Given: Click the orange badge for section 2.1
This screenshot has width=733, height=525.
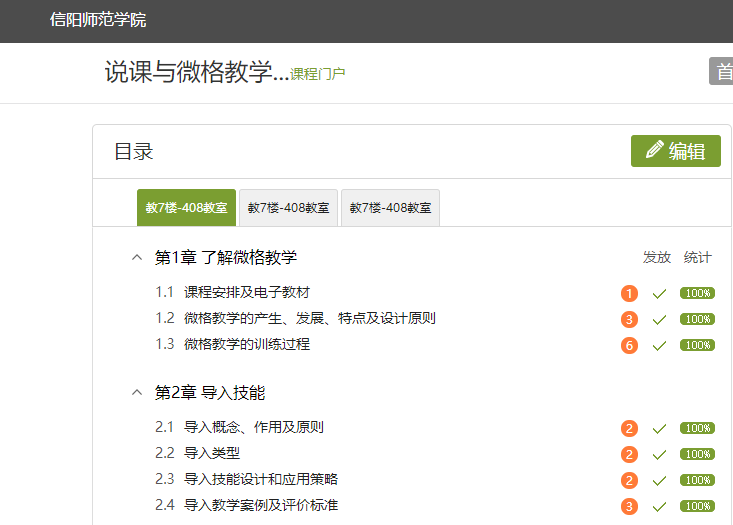Looking at the screenshot, I should [x=629, y=428].
